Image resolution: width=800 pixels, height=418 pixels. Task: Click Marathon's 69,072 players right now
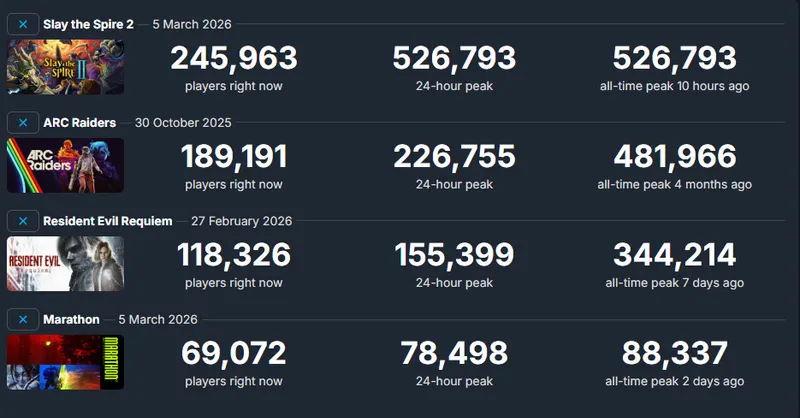pyautogui.click(x=234, y=353)
